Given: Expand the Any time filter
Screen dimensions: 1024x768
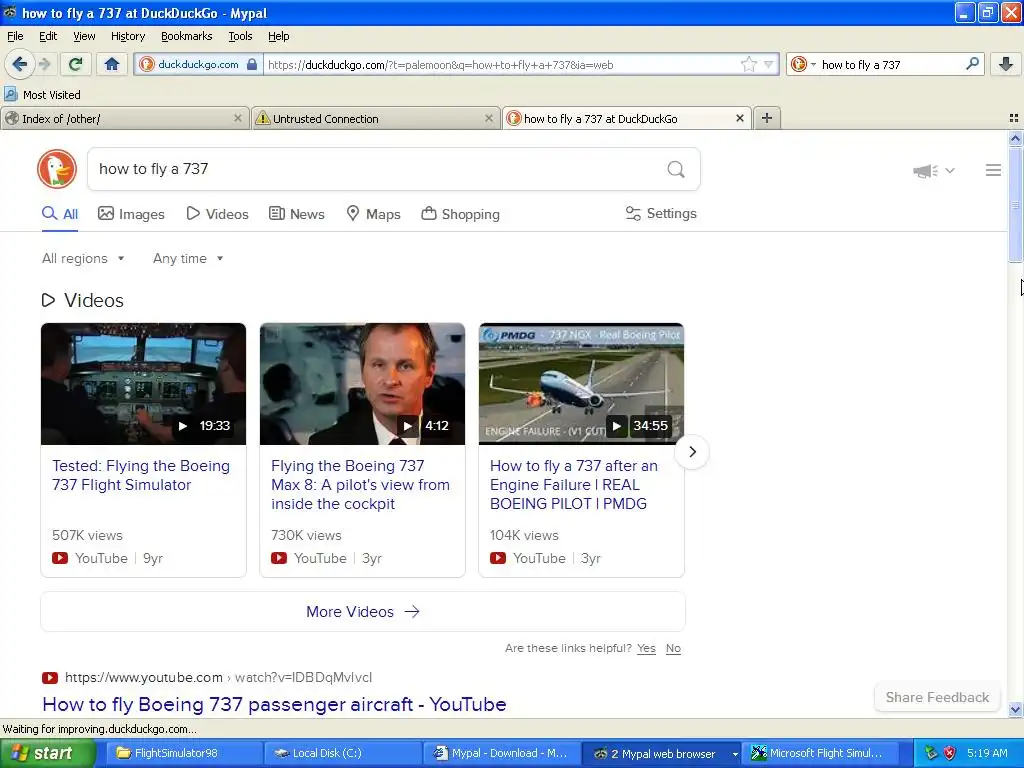Looking at the screenshot, I should [x=188, y=259].
